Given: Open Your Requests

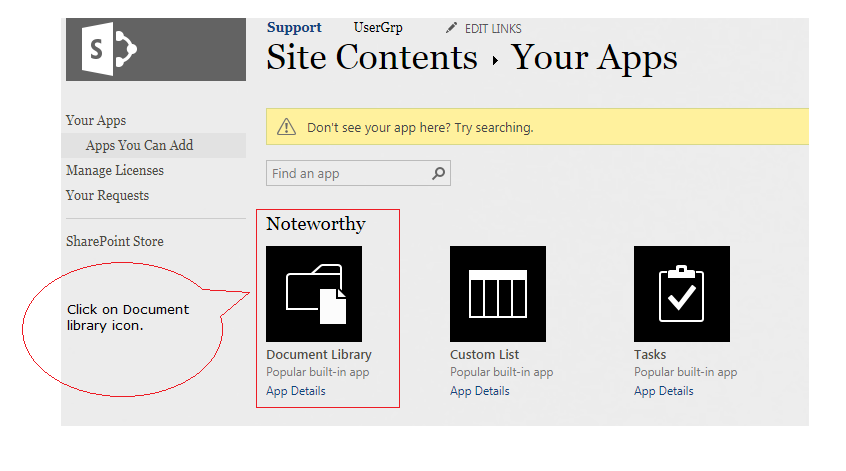Looking at the screenshot, I should tap(107, 195).
